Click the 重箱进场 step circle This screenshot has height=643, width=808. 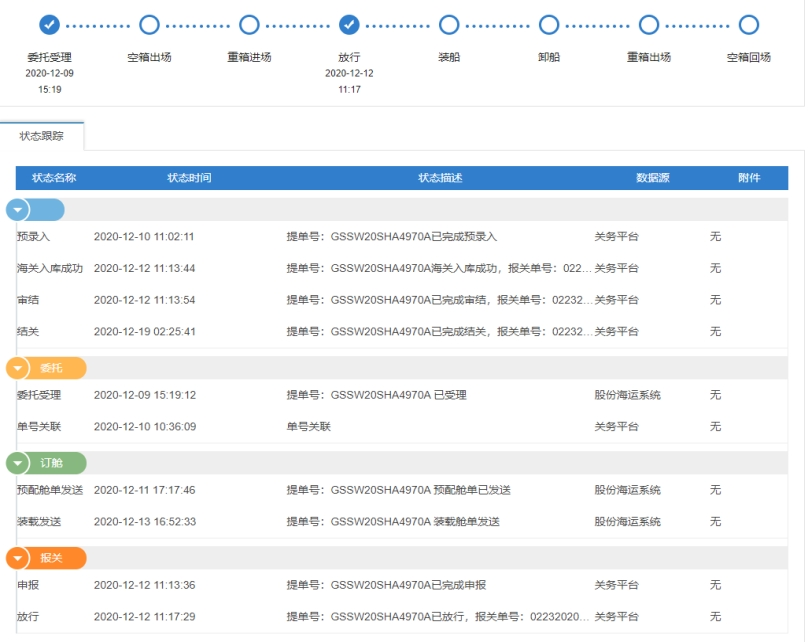click(x=249, y=25)
